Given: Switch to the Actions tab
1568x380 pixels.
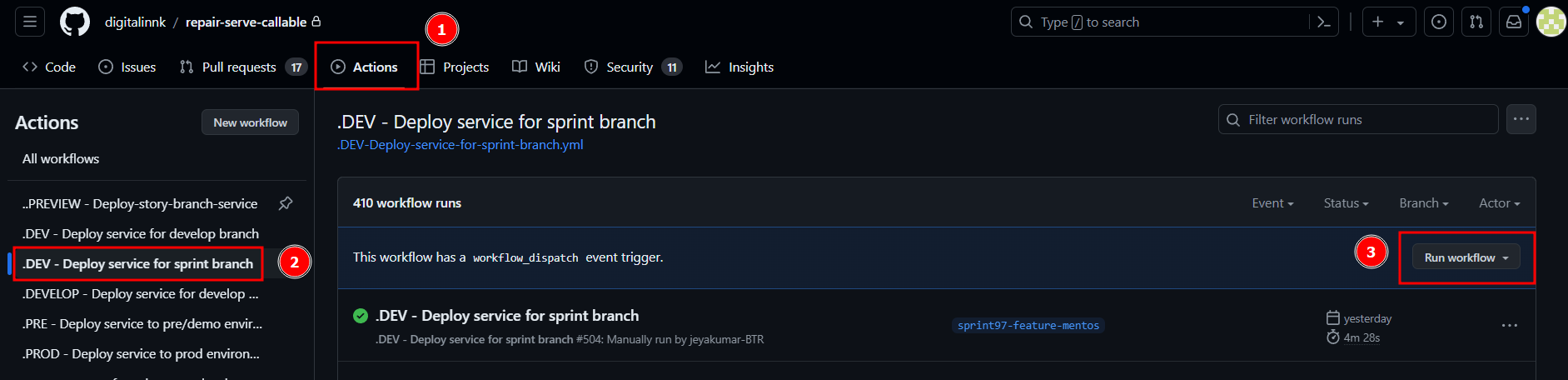Looking at the screenshot, I should point(365,67).
